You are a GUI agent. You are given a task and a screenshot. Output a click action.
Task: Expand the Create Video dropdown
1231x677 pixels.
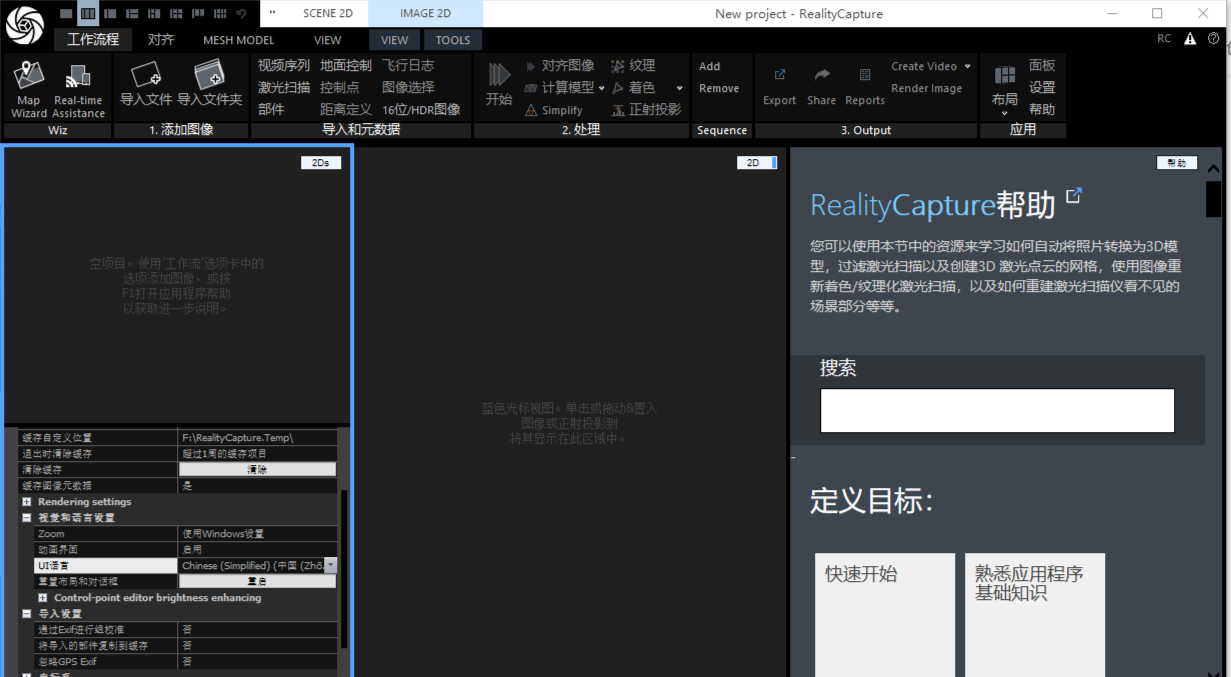point(967,67)
